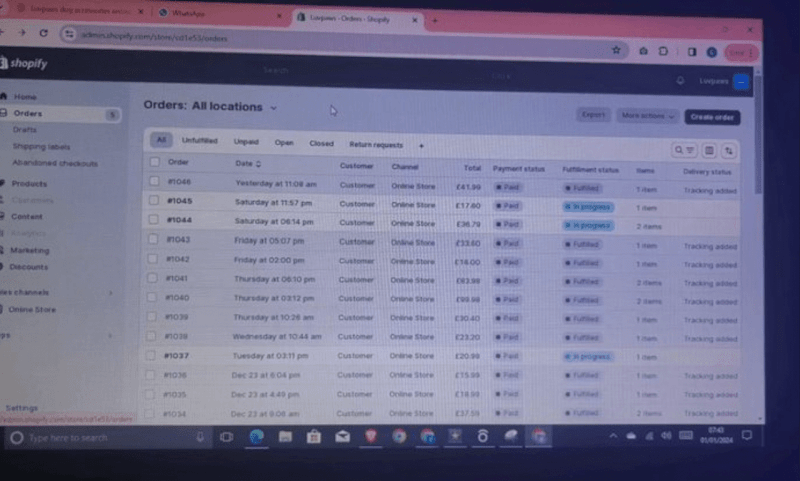Open store account menu Luvpaws
This screenshot has height=481, width=800.
point(724,82)
